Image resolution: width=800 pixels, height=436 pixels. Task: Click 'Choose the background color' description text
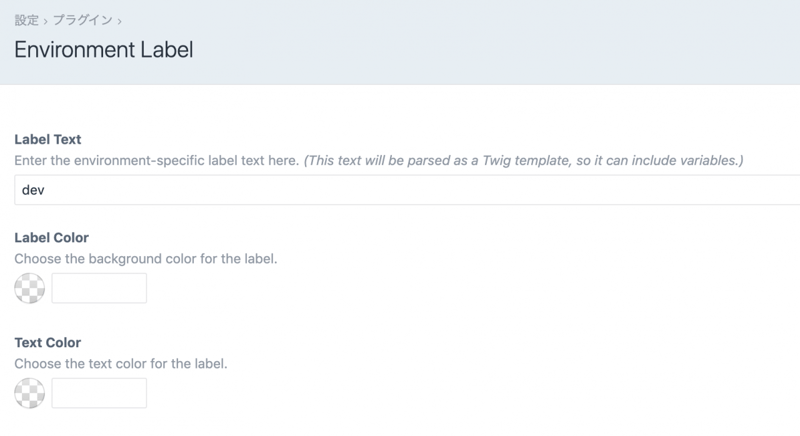[145, 259]
